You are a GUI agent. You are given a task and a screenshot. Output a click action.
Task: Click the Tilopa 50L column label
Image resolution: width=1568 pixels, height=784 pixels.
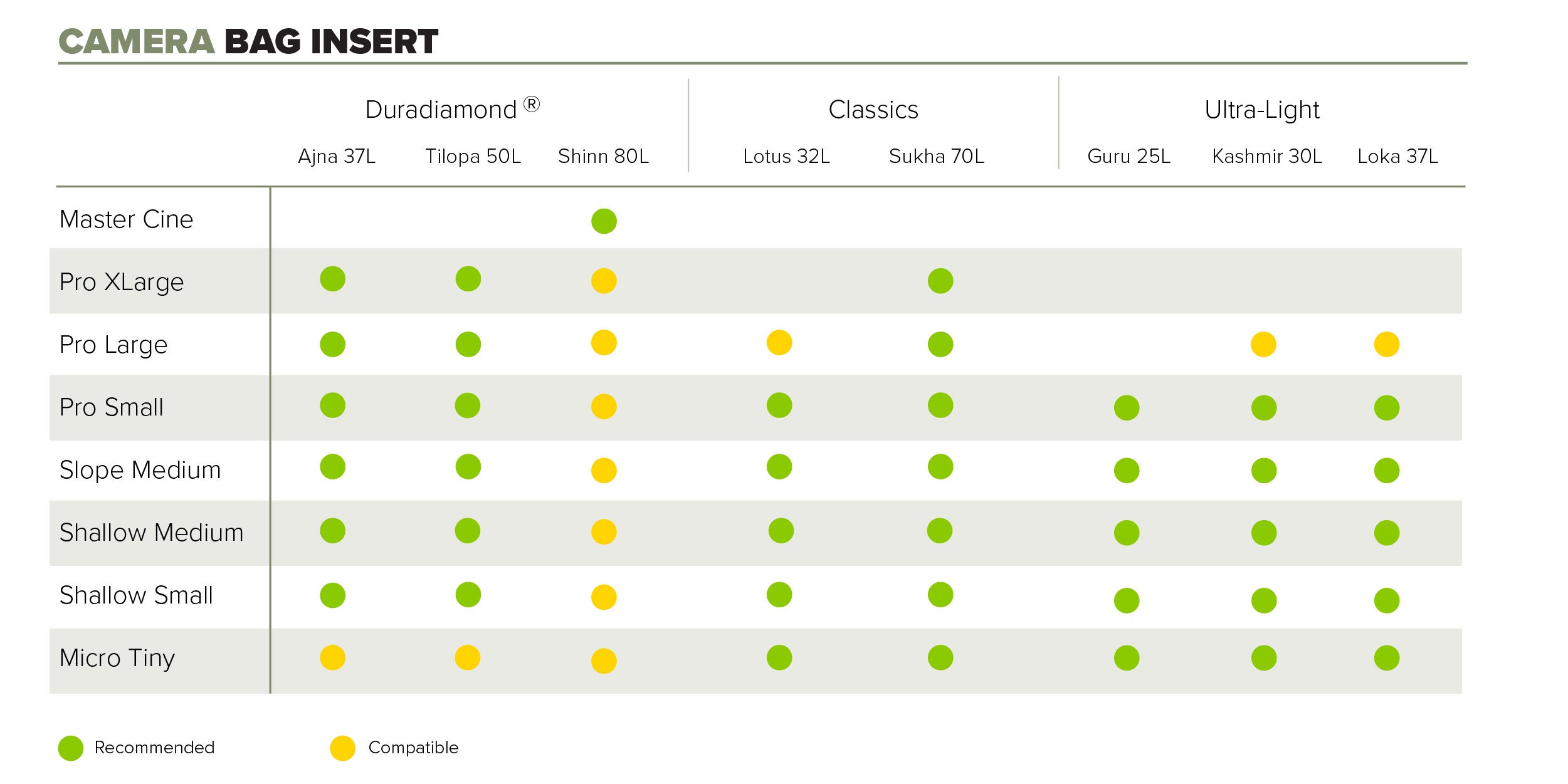[x=473, y=156]
